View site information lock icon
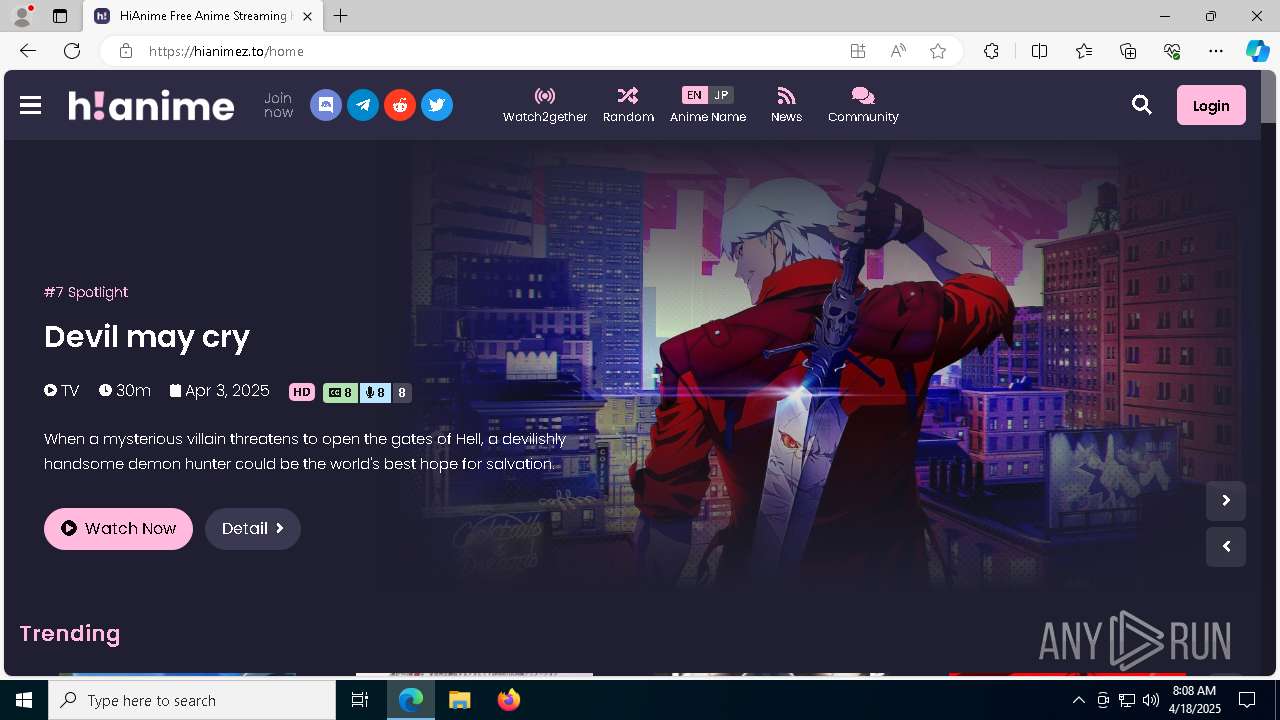 [x=125, y=51]
